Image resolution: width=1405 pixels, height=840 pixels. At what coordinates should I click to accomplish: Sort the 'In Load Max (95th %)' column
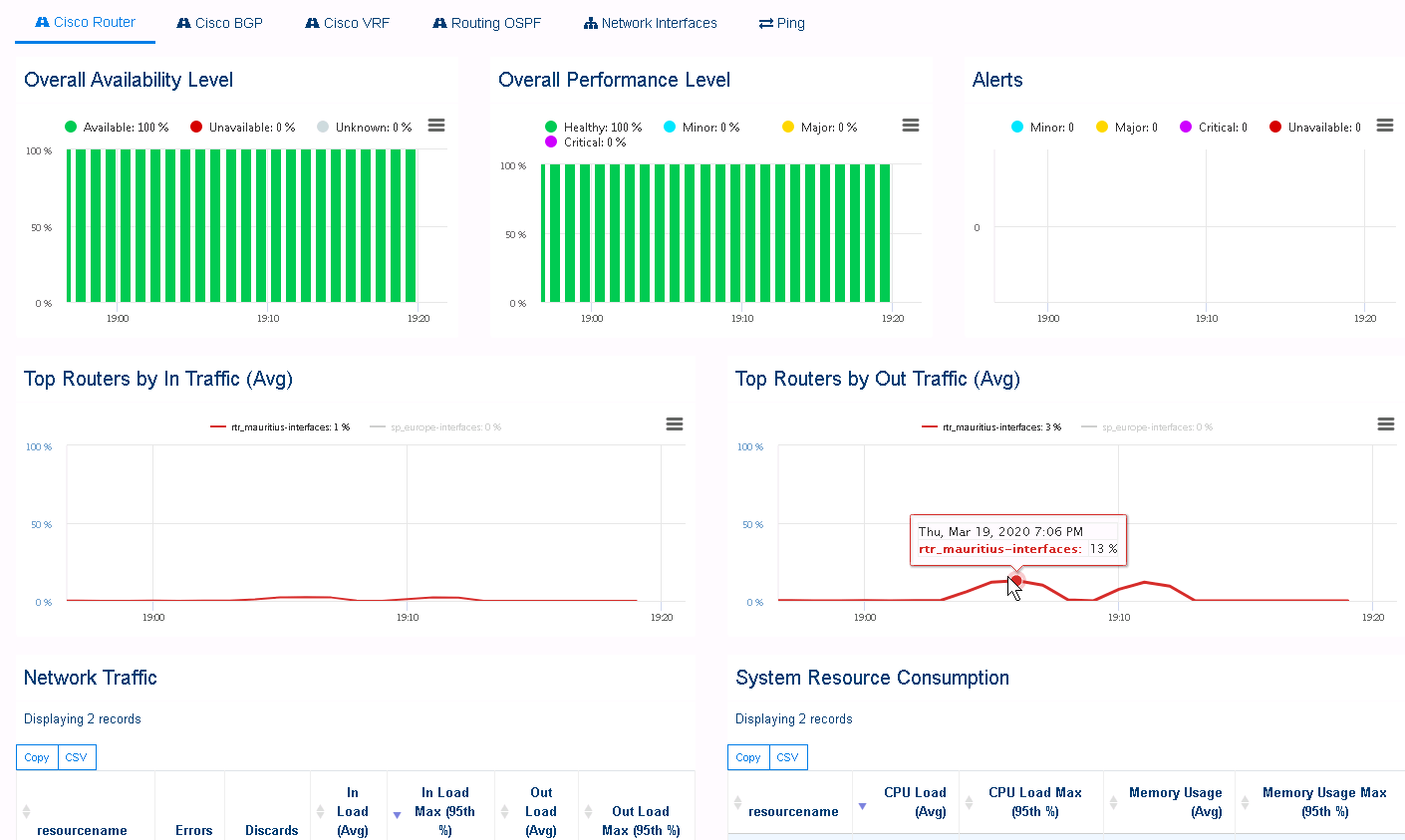tap(444, 810)
